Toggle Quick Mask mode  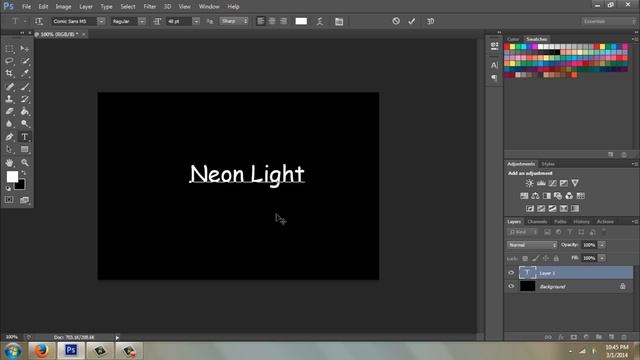pos(9,200)
